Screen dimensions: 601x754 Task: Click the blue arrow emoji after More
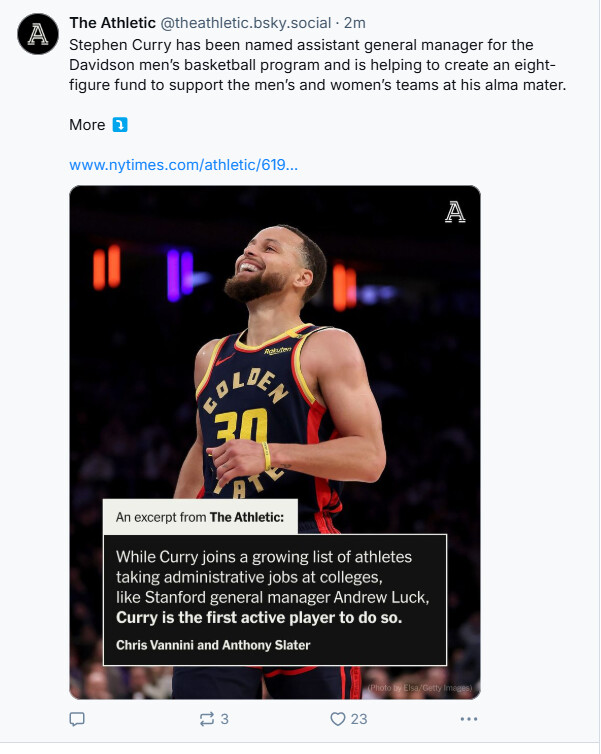coord(120,125)
